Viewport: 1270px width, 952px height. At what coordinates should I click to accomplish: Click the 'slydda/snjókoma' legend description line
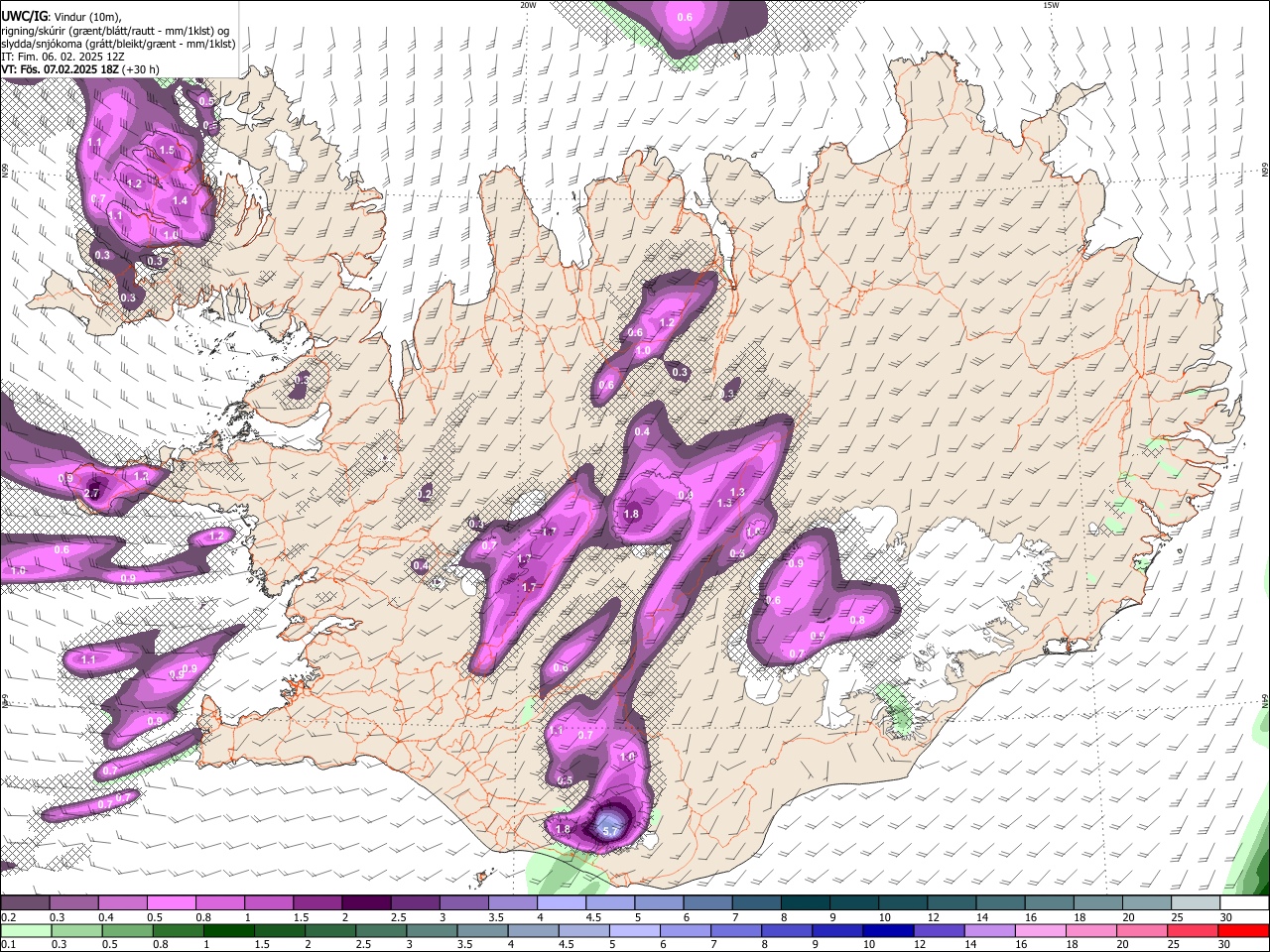click(118, 45)
